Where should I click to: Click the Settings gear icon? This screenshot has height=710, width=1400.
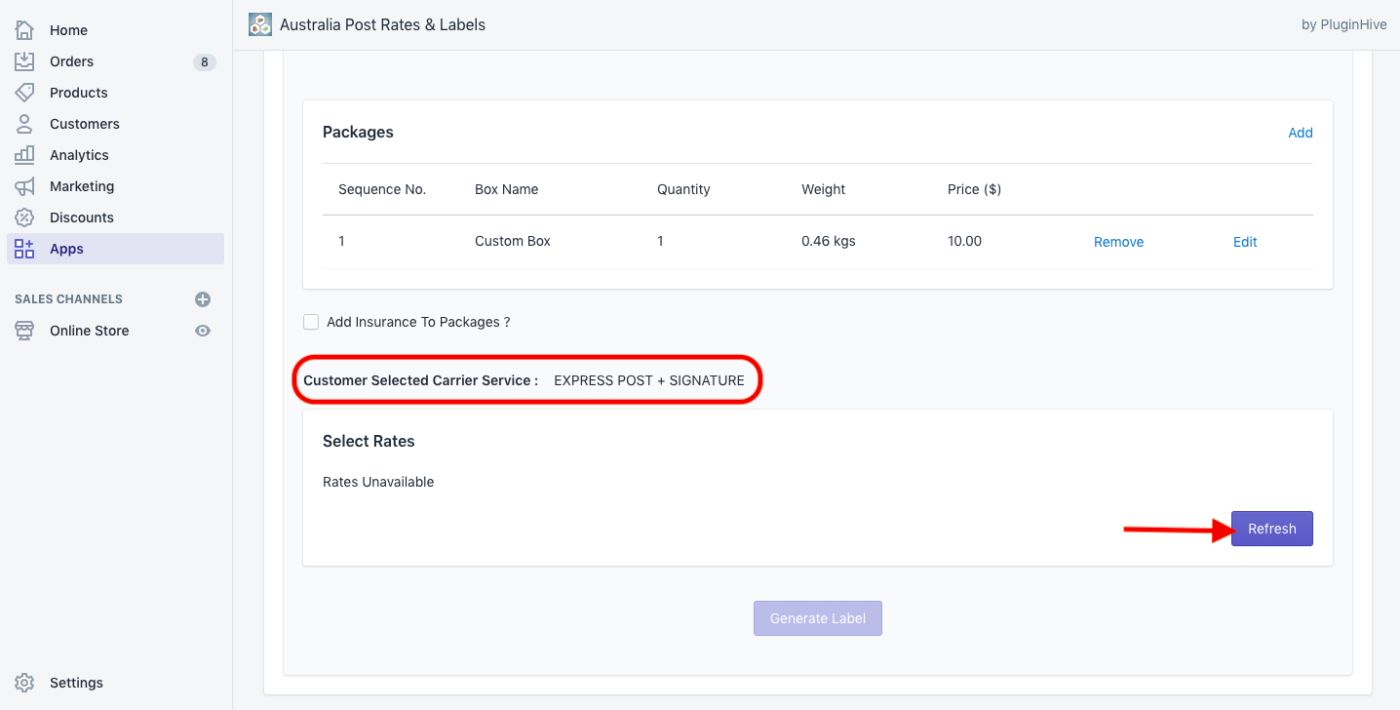pyautogui.click(x=25, y=683)
